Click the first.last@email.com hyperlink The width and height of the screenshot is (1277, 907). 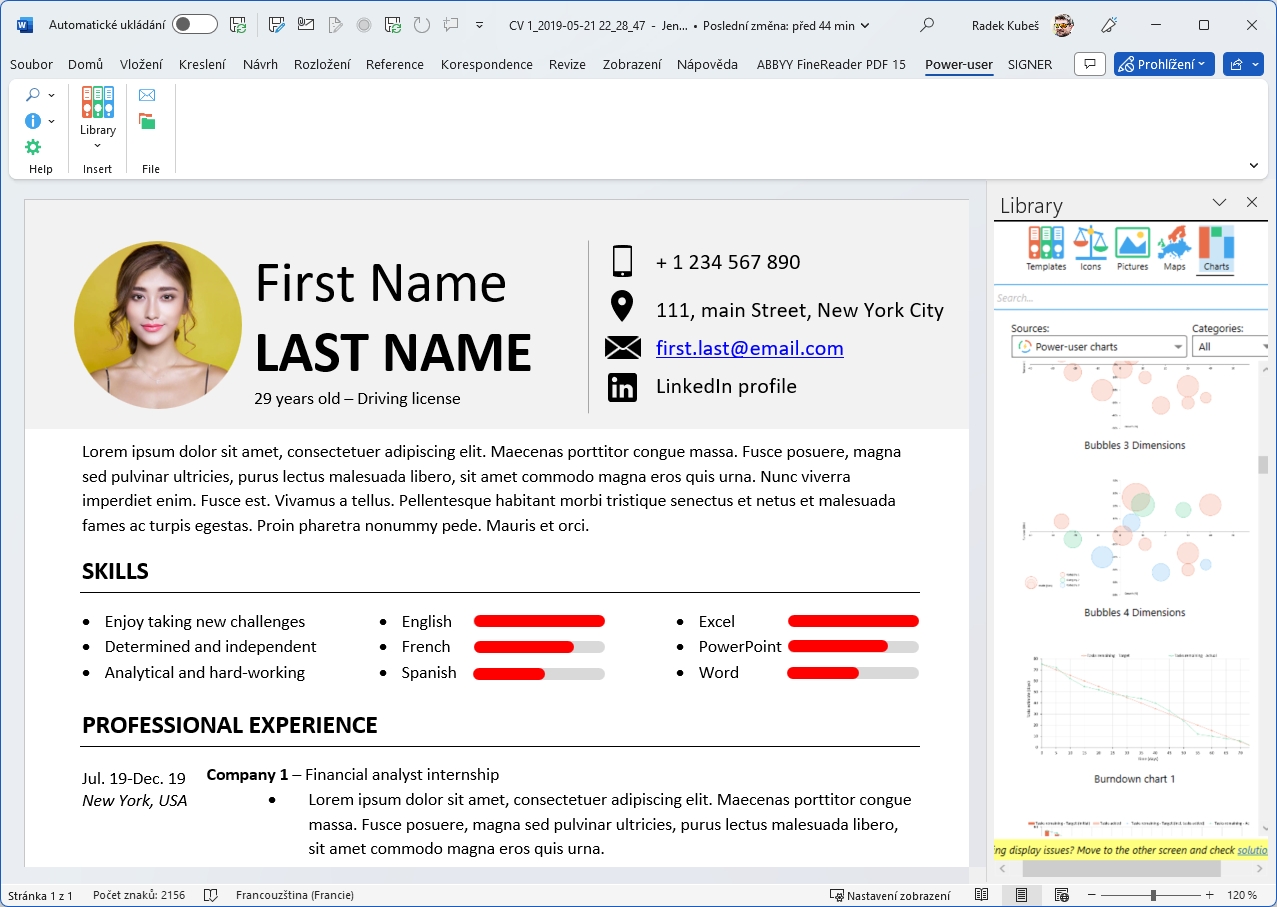749,348
